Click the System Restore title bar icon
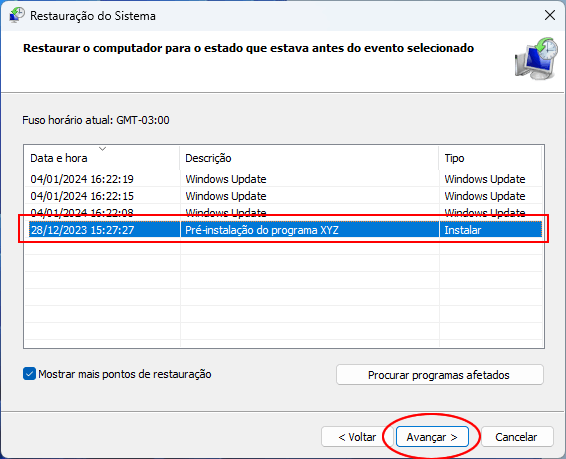 tap(17, 16)
